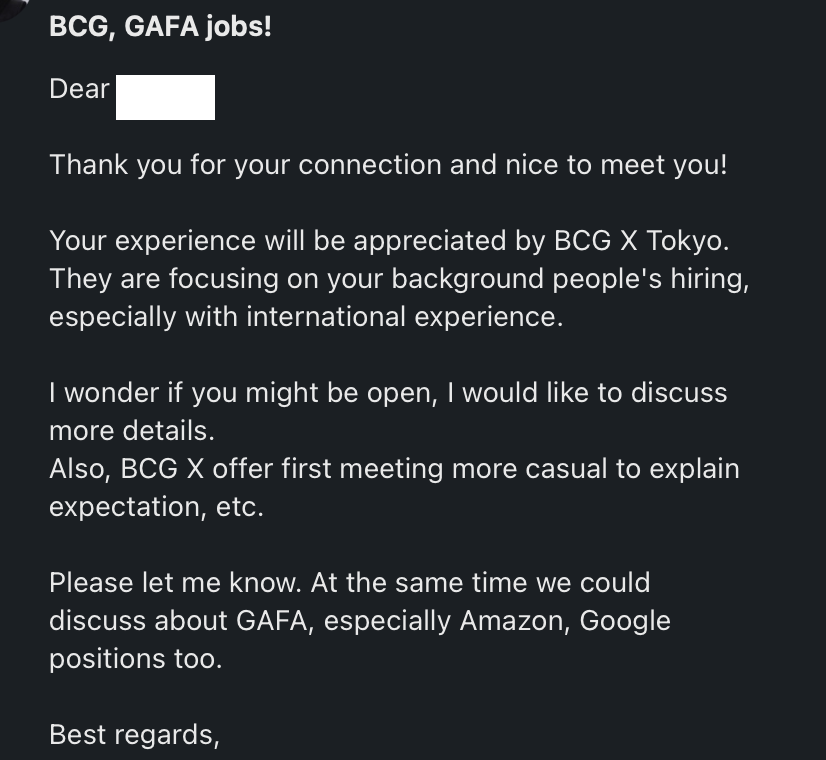Viewport: 826px width, 760px height.
Task: Click the "more details." text
Action: 132,430
